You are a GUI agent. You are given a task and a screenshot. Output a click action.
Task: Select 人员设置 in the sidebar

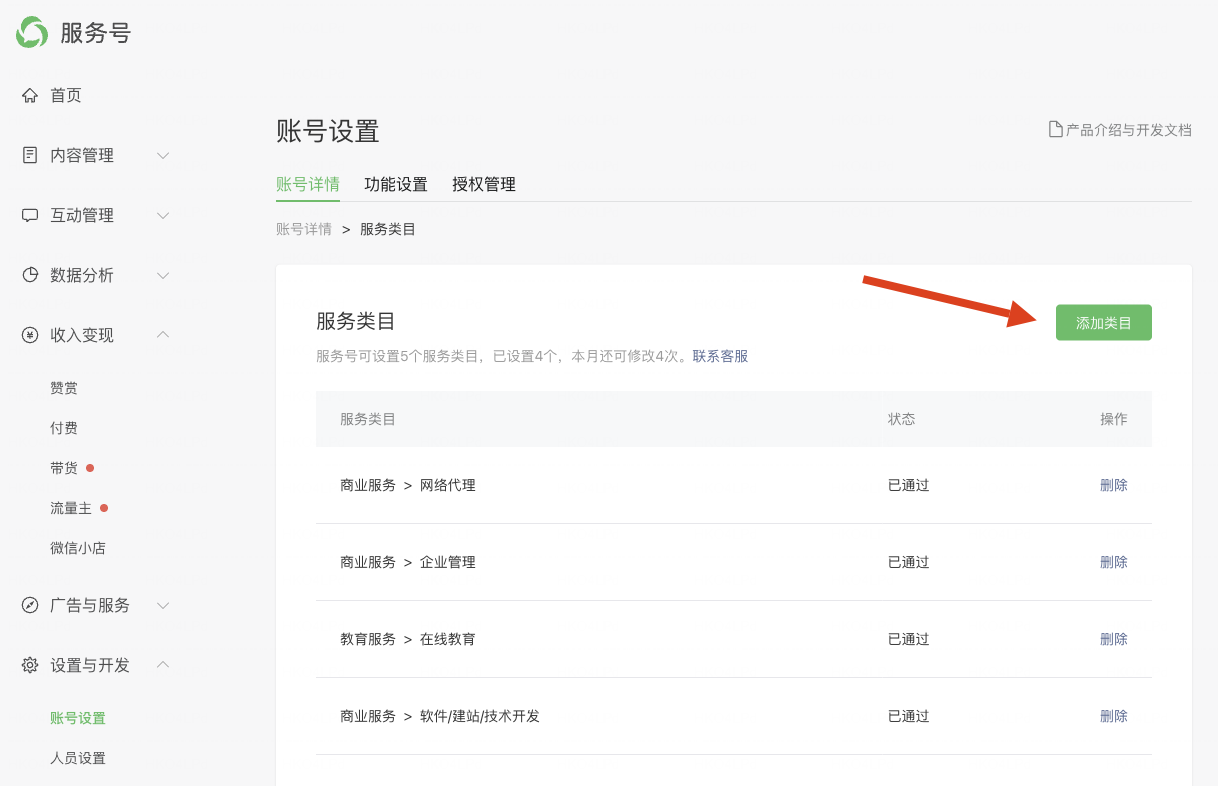pos(78,758)
